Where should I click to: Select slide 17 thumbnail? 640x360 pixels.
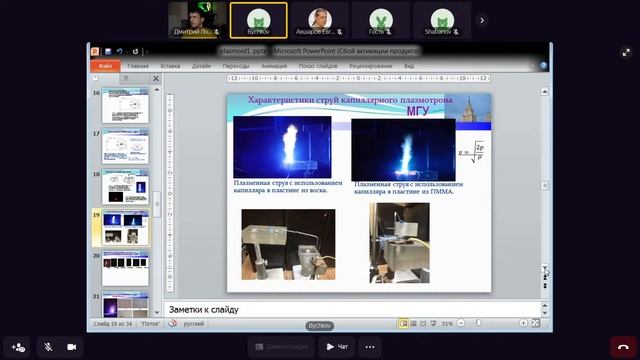pos(125,146)
